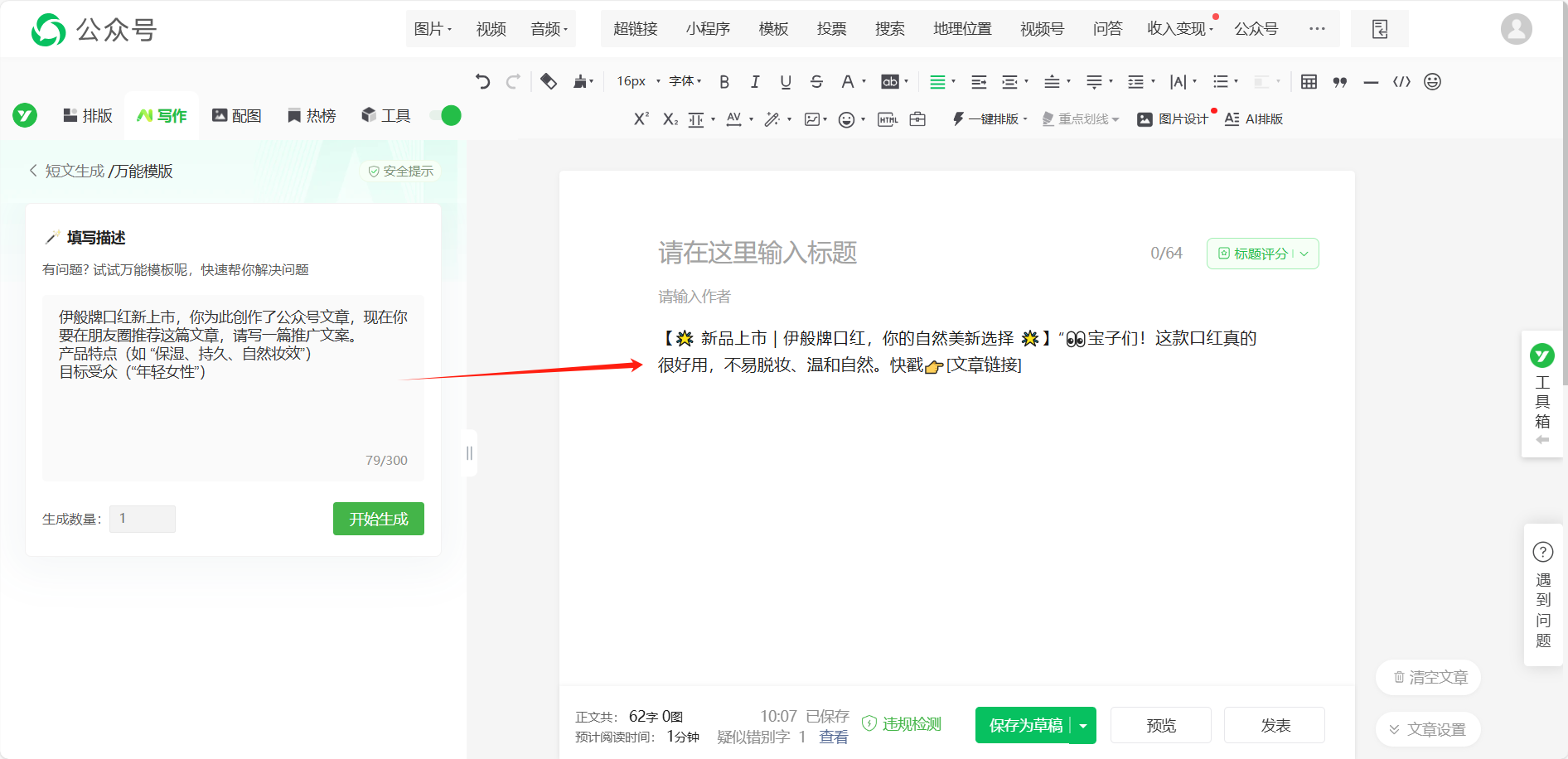The image size is (1568, 759).
Task: Open the 图片 insert dropdown
Action: pos(433,29)
